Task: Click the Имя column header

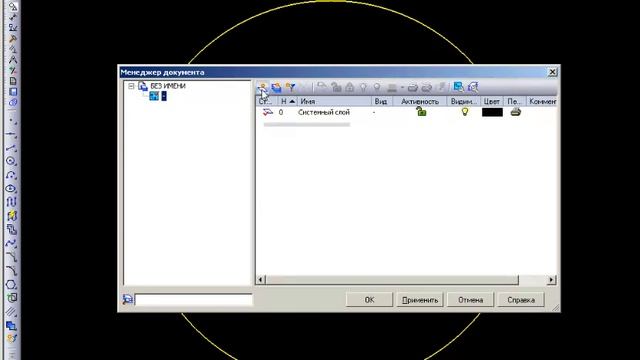Action: pyautogui.click(x=334, y=101)
